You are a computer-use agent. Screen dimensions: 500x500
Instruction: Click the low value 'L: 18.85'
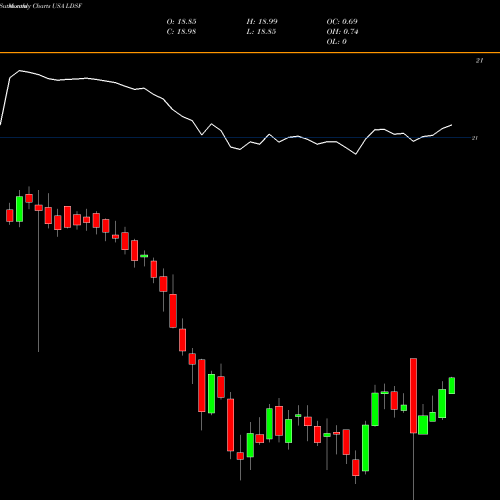point(261,32)
